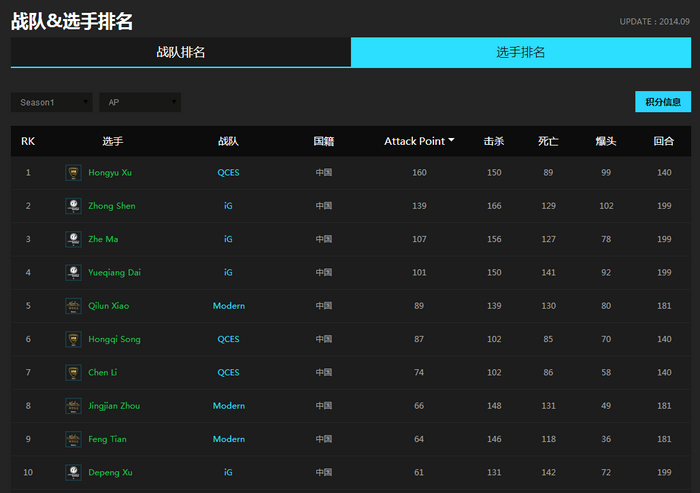Open player link Feng Tian
This screenshot has width=700, height=493.
(x=107, y=439)
